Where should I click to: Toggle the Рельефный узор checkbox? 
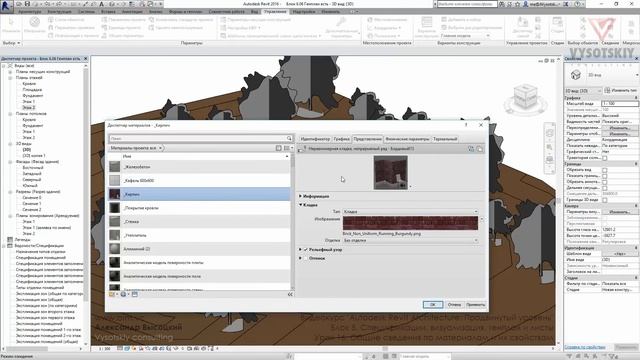click(x=306, y=249)
